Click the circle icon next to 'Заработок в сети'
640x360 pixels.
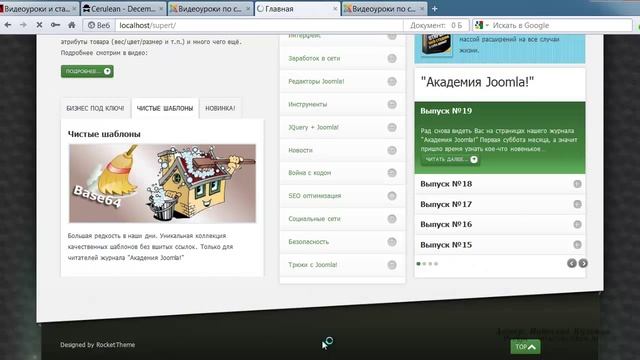(x=392, y=58)
